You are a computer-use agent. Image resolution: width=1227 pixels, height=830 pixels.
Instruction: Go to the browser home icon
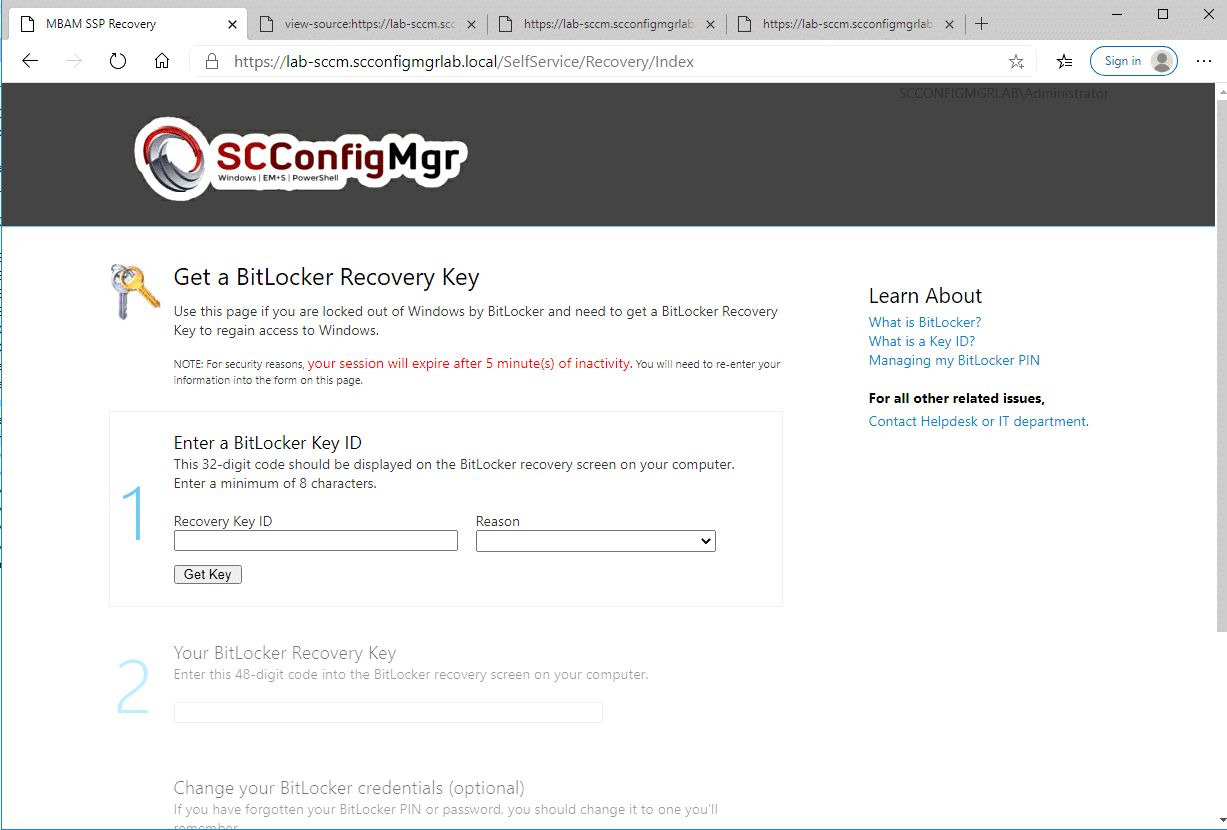[162, 61]
